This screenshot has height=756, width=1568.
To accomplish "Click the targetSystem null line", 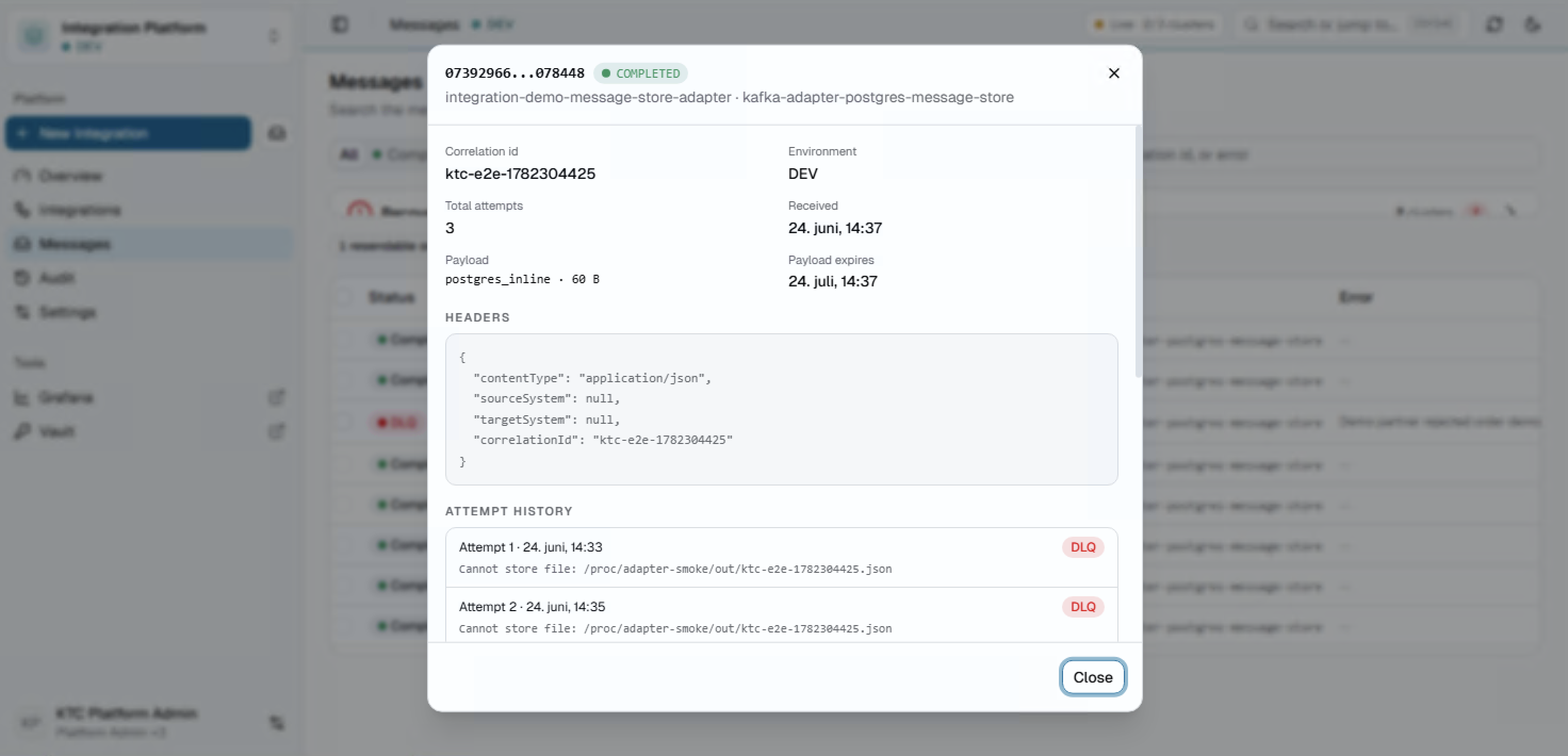I will click(546, 420).
